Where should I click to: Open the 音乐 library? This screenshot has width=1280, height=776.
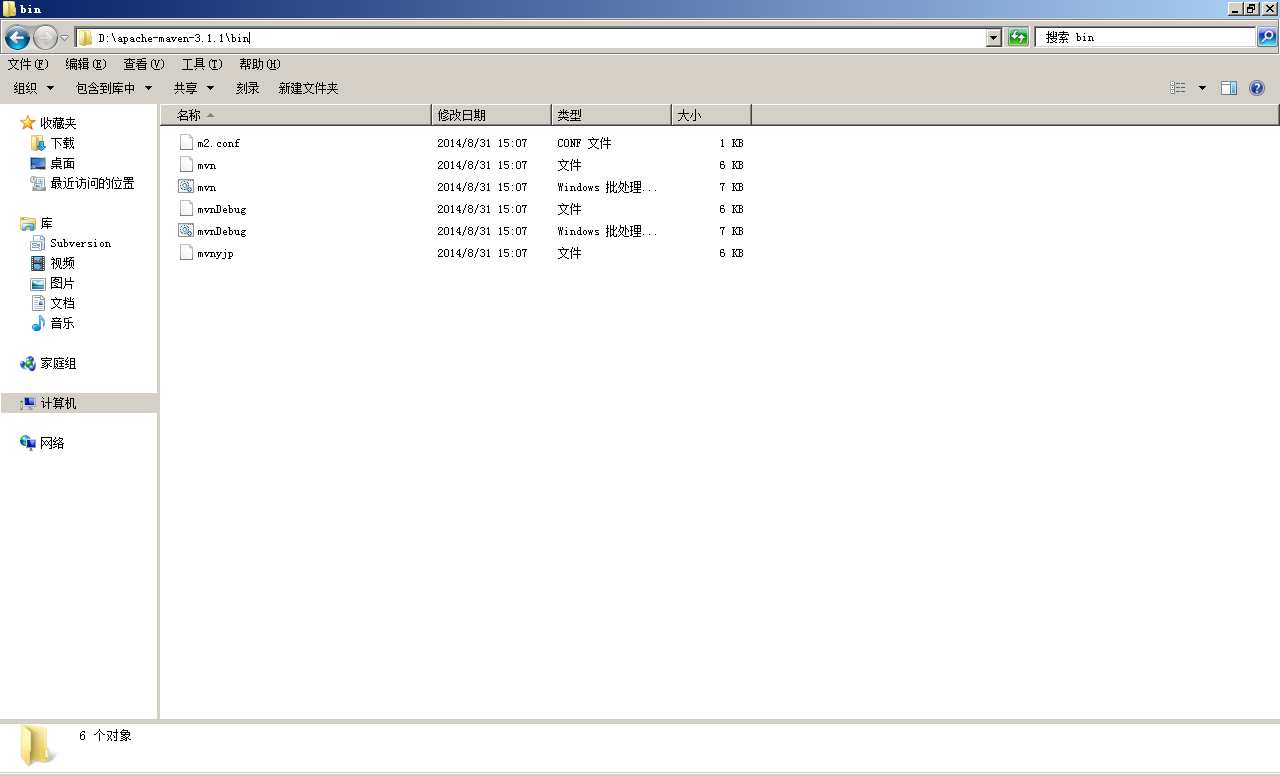click(62, 323)
